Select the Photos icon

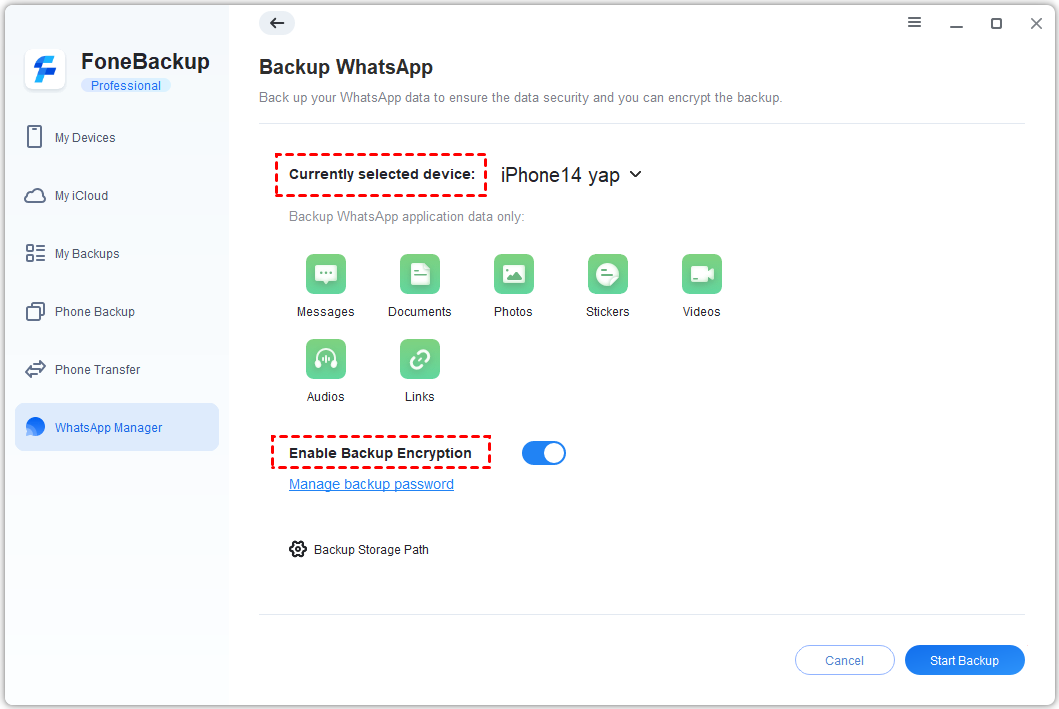(513, 274)
